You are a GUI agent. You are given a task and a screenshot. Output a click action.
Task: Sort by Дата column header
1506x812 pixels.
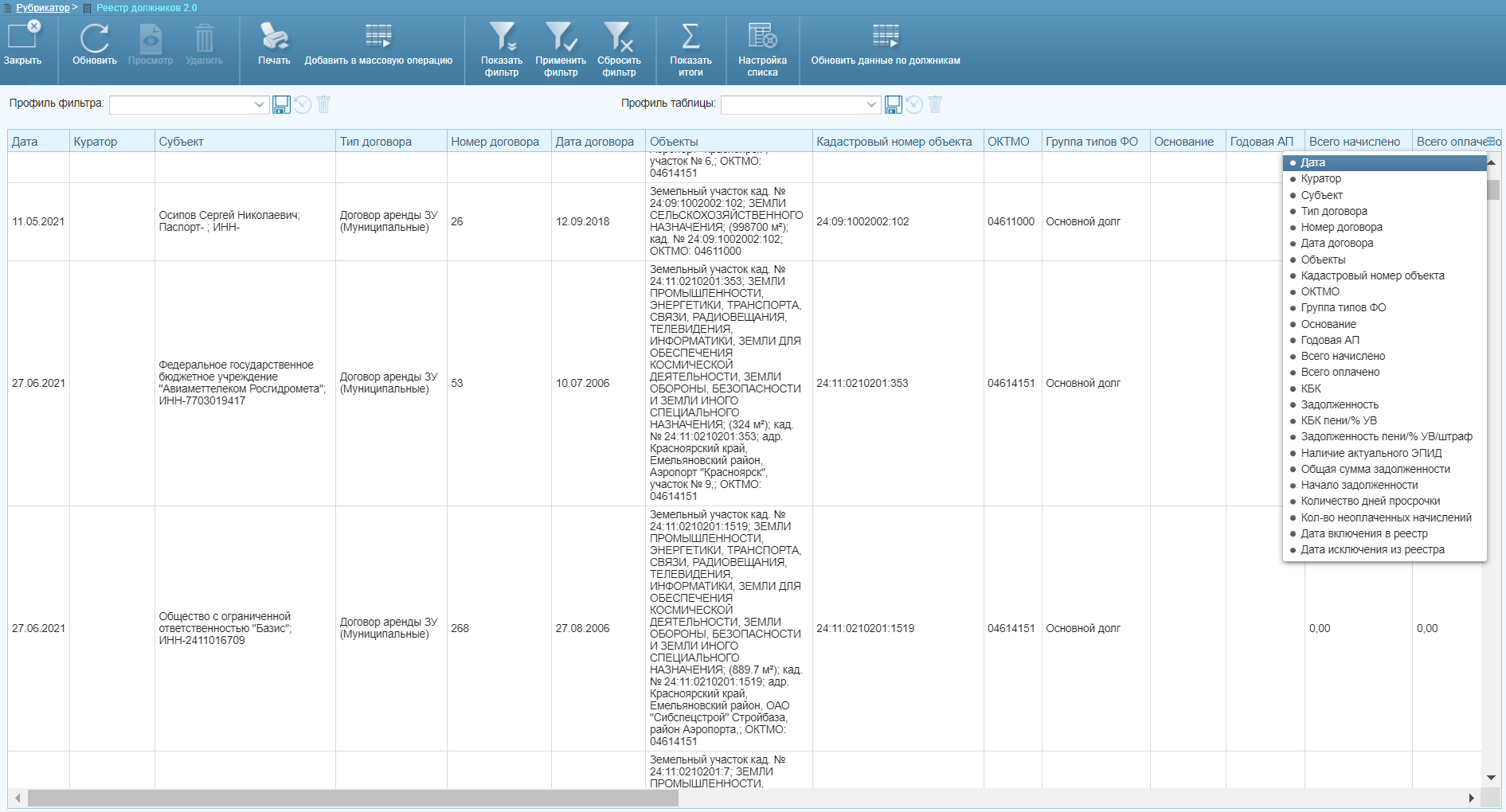tap(38, 142)
